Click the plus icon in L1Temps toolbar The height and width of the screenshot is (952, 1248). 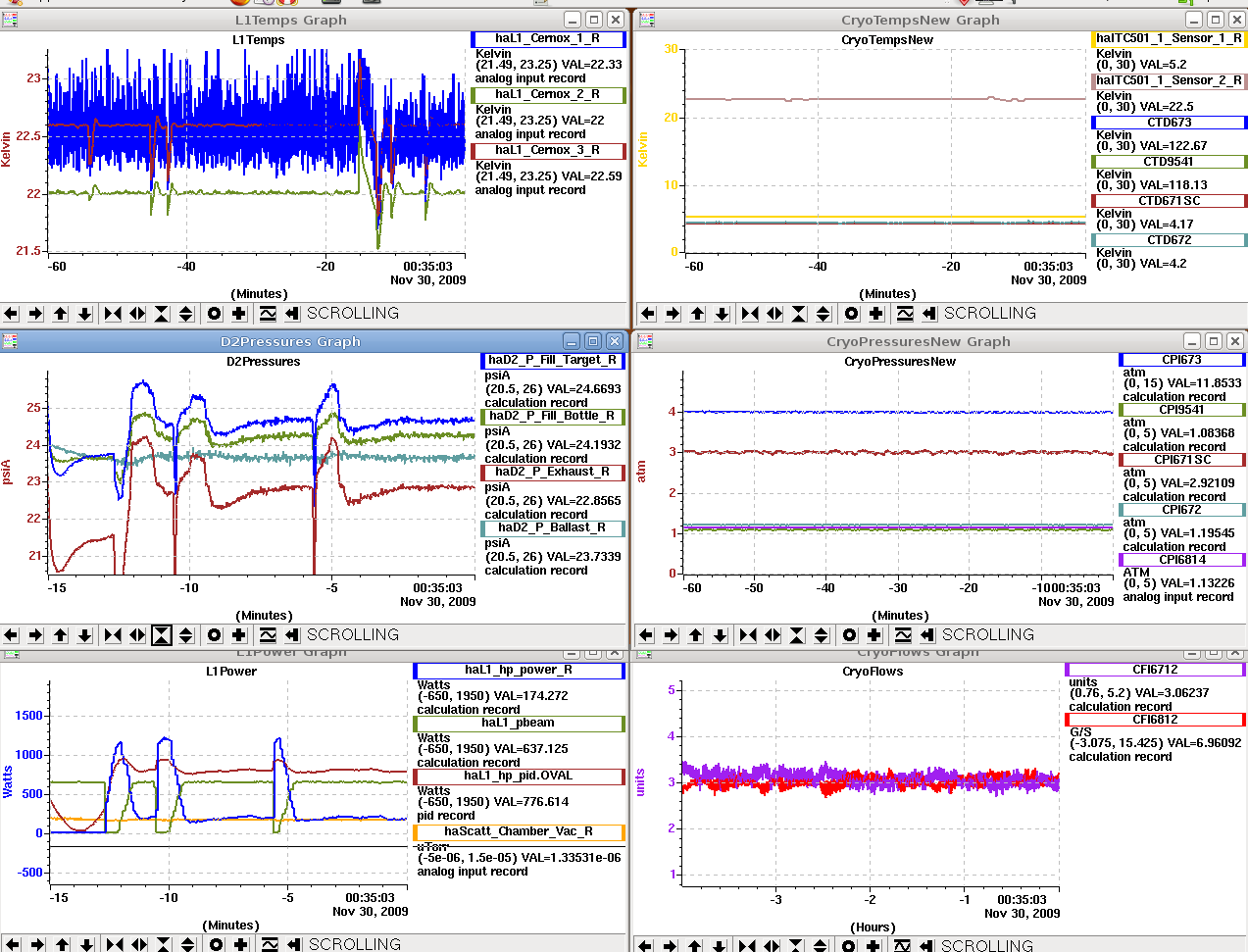click(238, 314)
